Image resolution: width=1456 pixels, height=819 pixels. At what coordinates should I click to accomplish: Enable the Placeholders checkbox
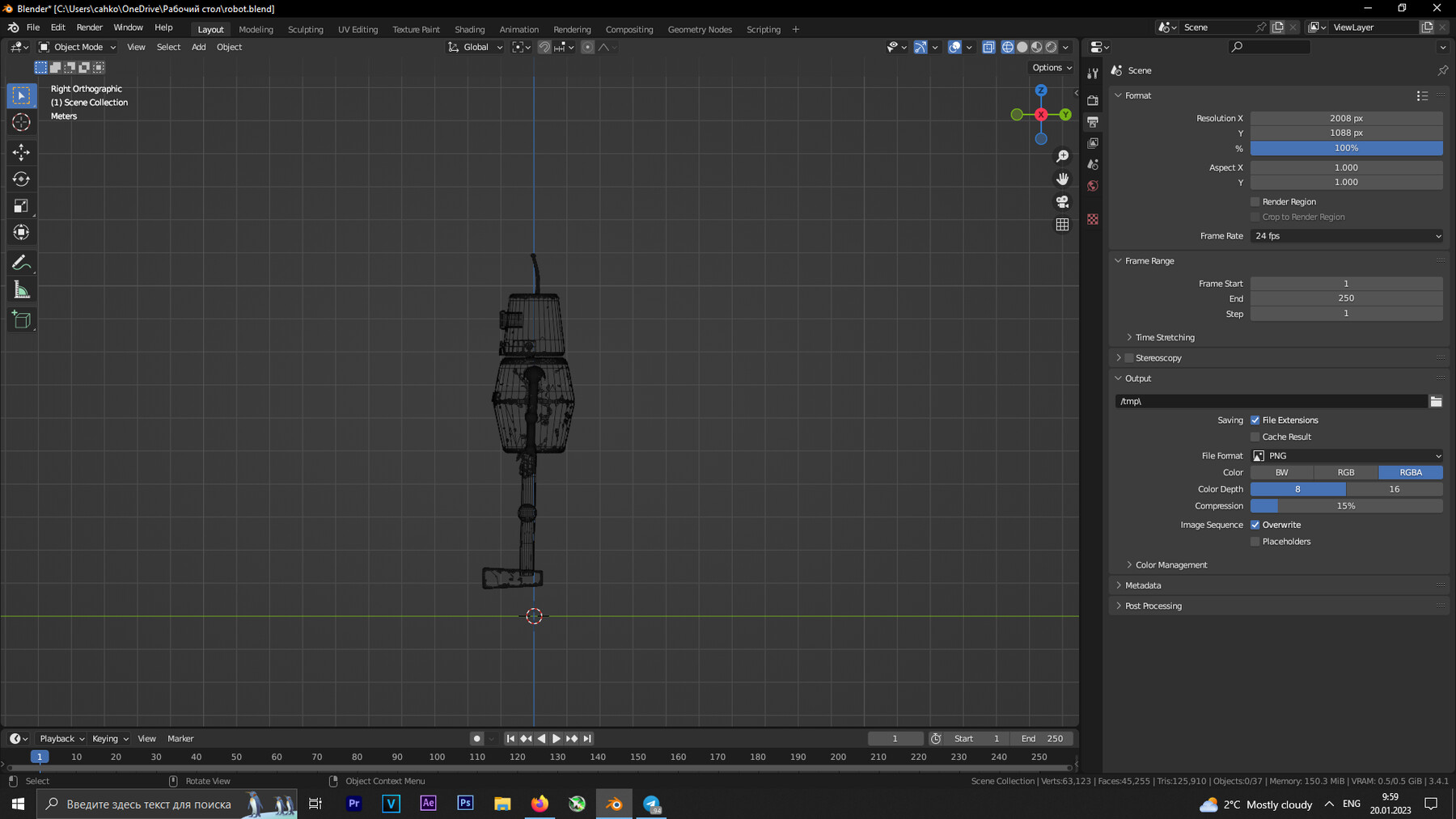pos(1255,542)
